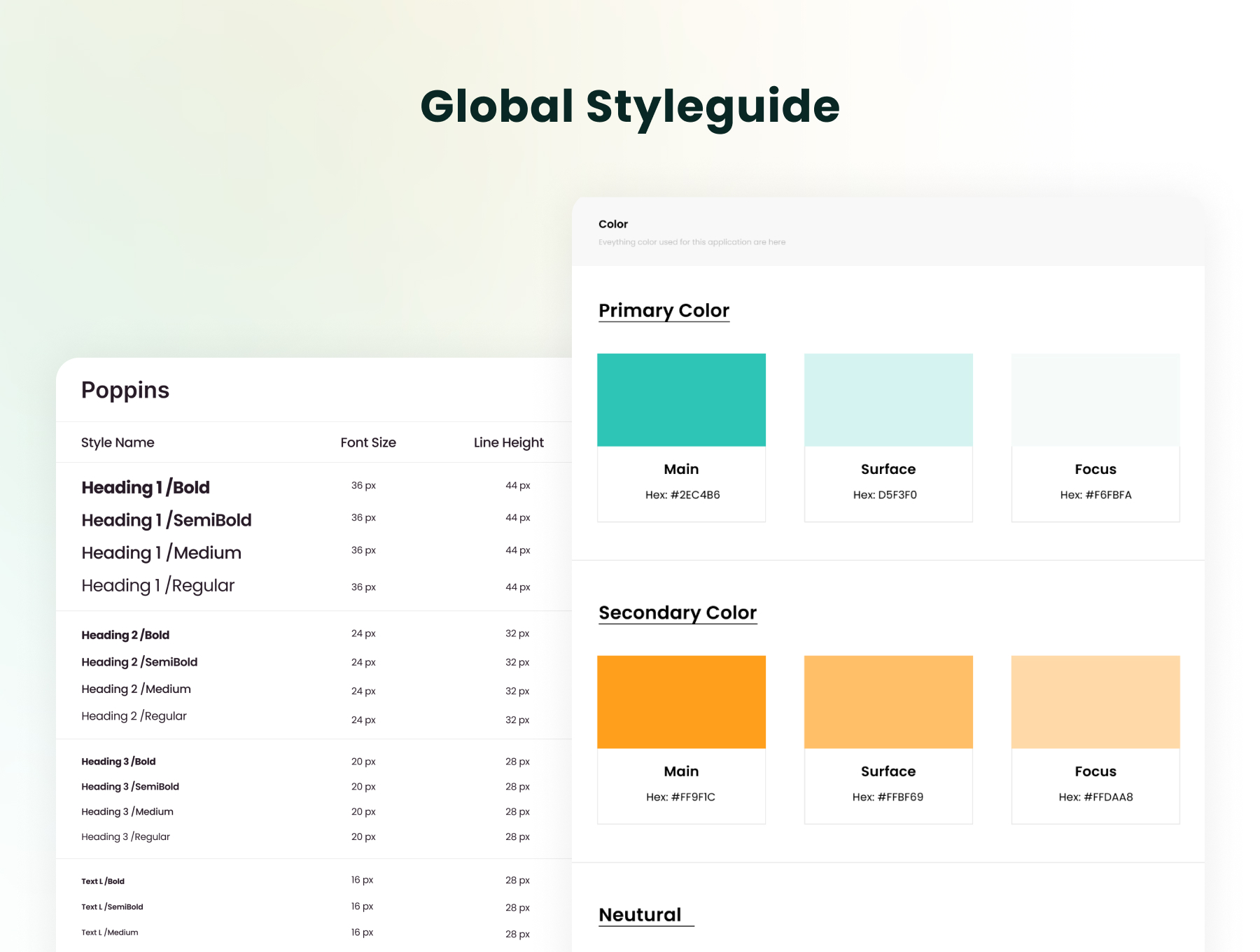Select the Secondary Main orange swatch
The height and width of the screenshot is (952, 1260).
point(681,701)
